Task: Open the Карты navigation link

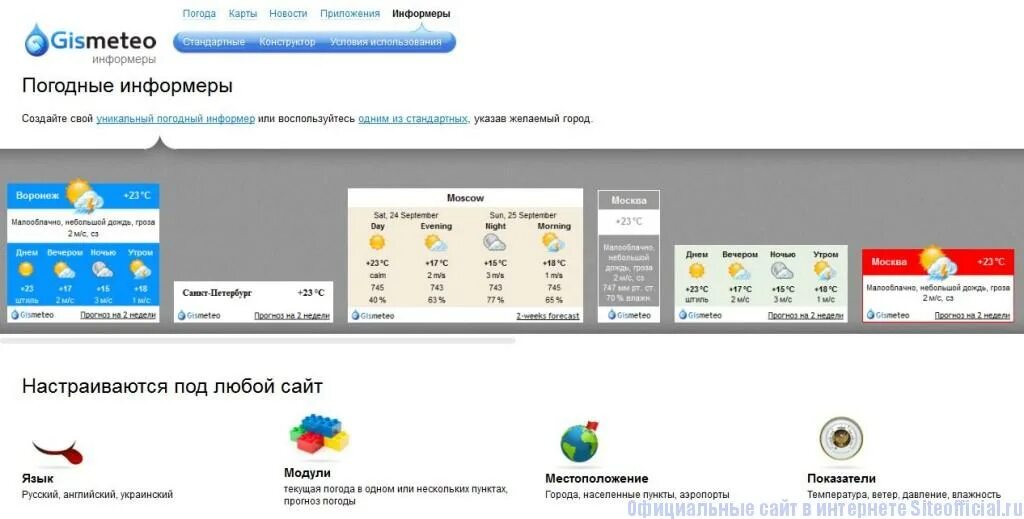Action: click(x=243, y=13)
